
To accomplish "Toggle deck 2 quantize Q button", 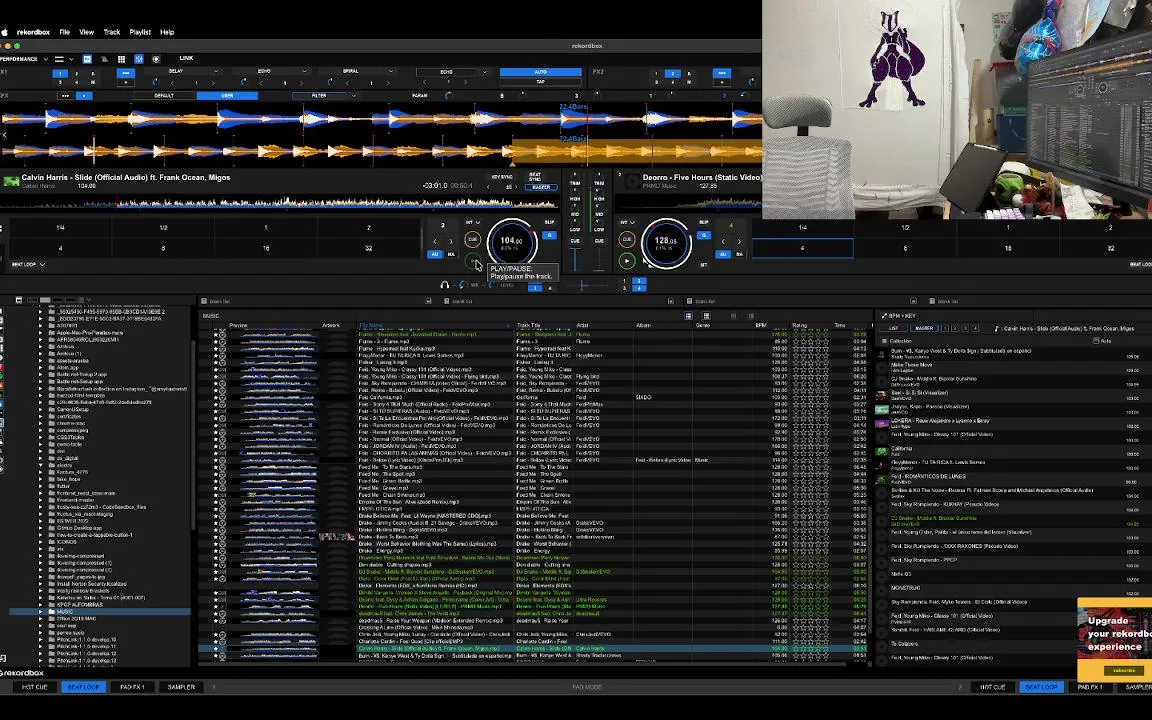I will [x=703, y=235].
